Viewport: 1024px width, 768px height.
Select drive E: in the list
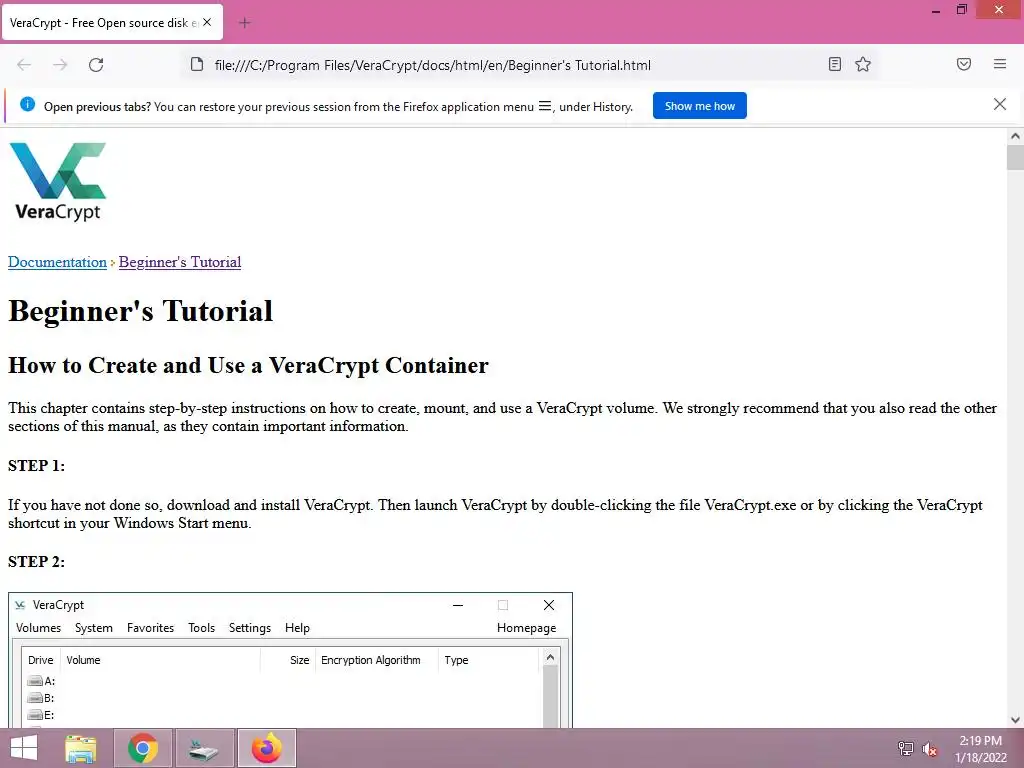click(41, 714)
